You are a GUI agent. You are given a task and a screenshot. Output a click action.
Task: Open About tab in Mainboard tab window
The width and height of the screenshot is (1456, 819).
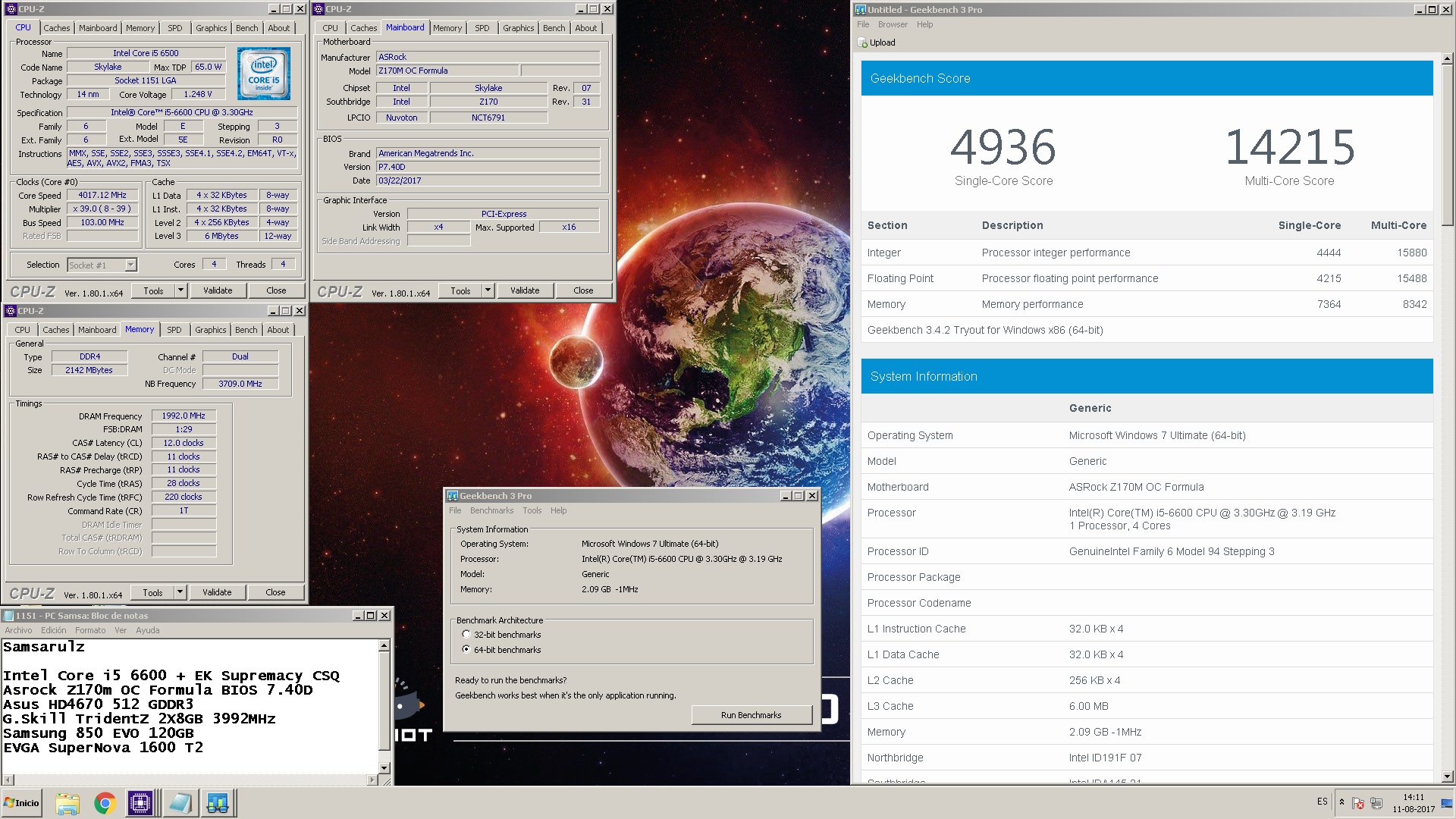[585, 28]
